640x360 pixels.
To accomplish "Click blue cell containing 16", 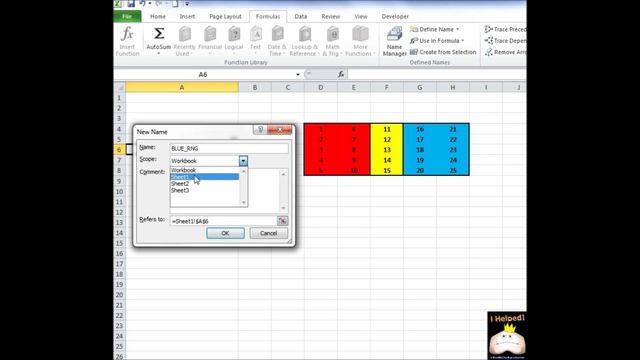I will 420,129.
